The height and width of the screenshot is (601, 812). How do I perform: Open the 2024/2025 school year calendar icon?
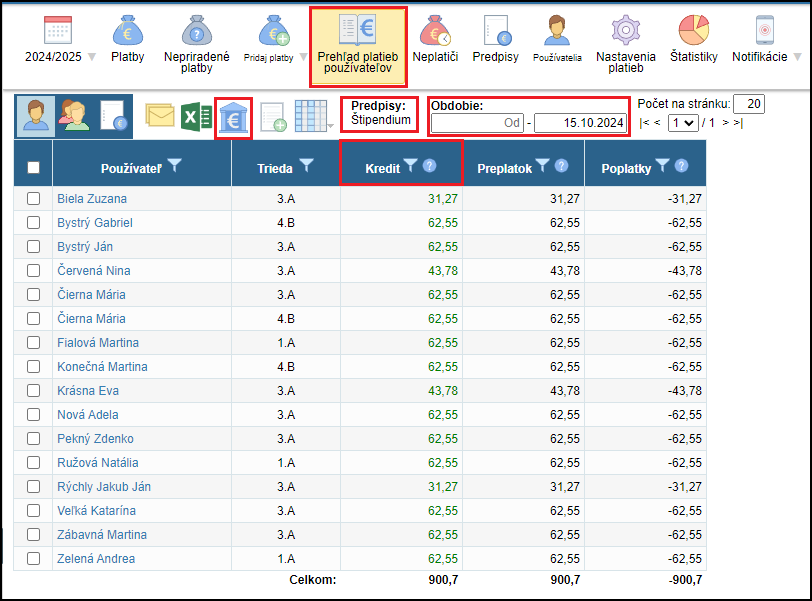pyautogui.click(x=57, y=31)
